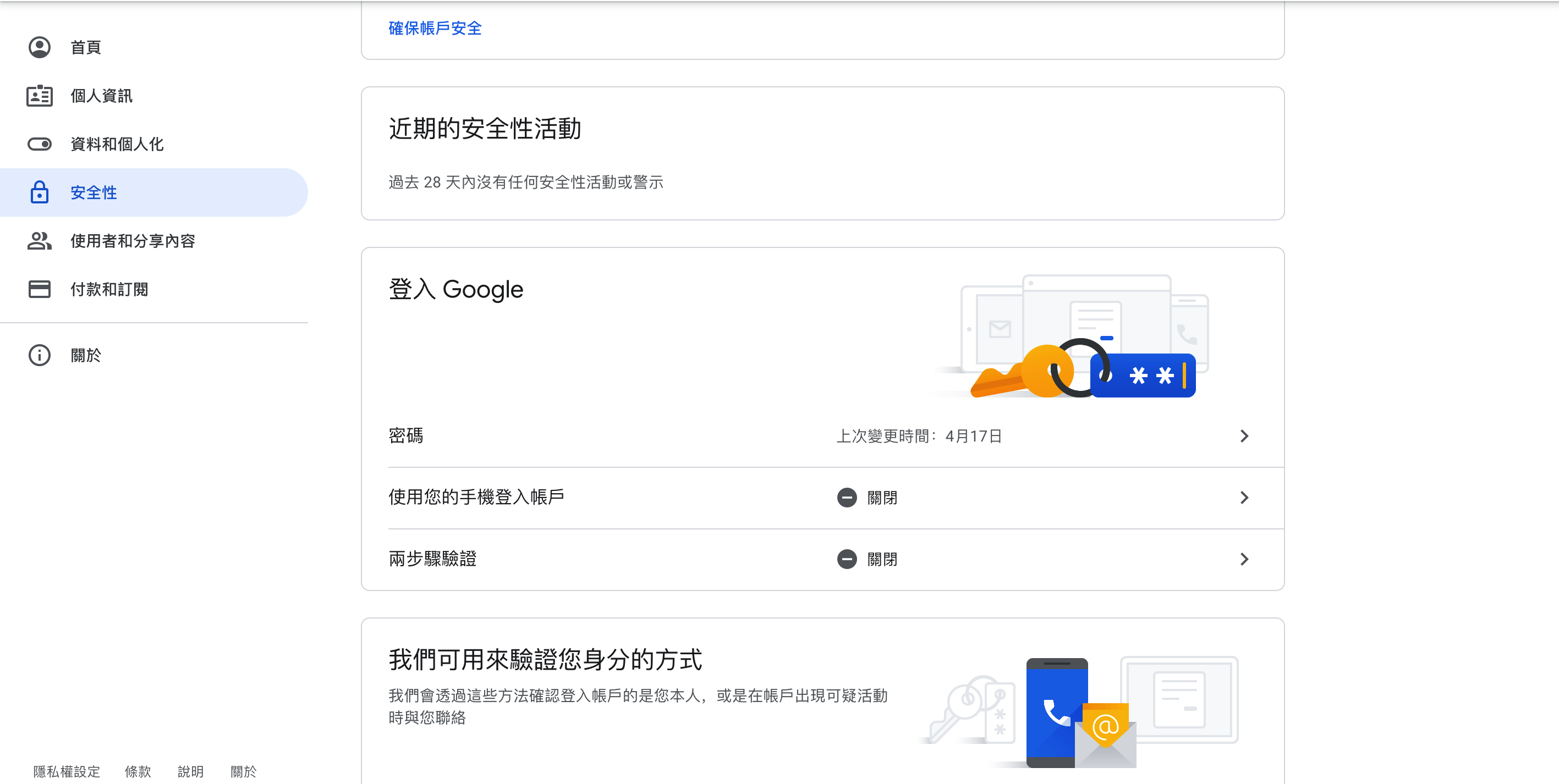Open the 確保帳戶安全 link
Viewport: 1559px width, 784px height.
435,29
